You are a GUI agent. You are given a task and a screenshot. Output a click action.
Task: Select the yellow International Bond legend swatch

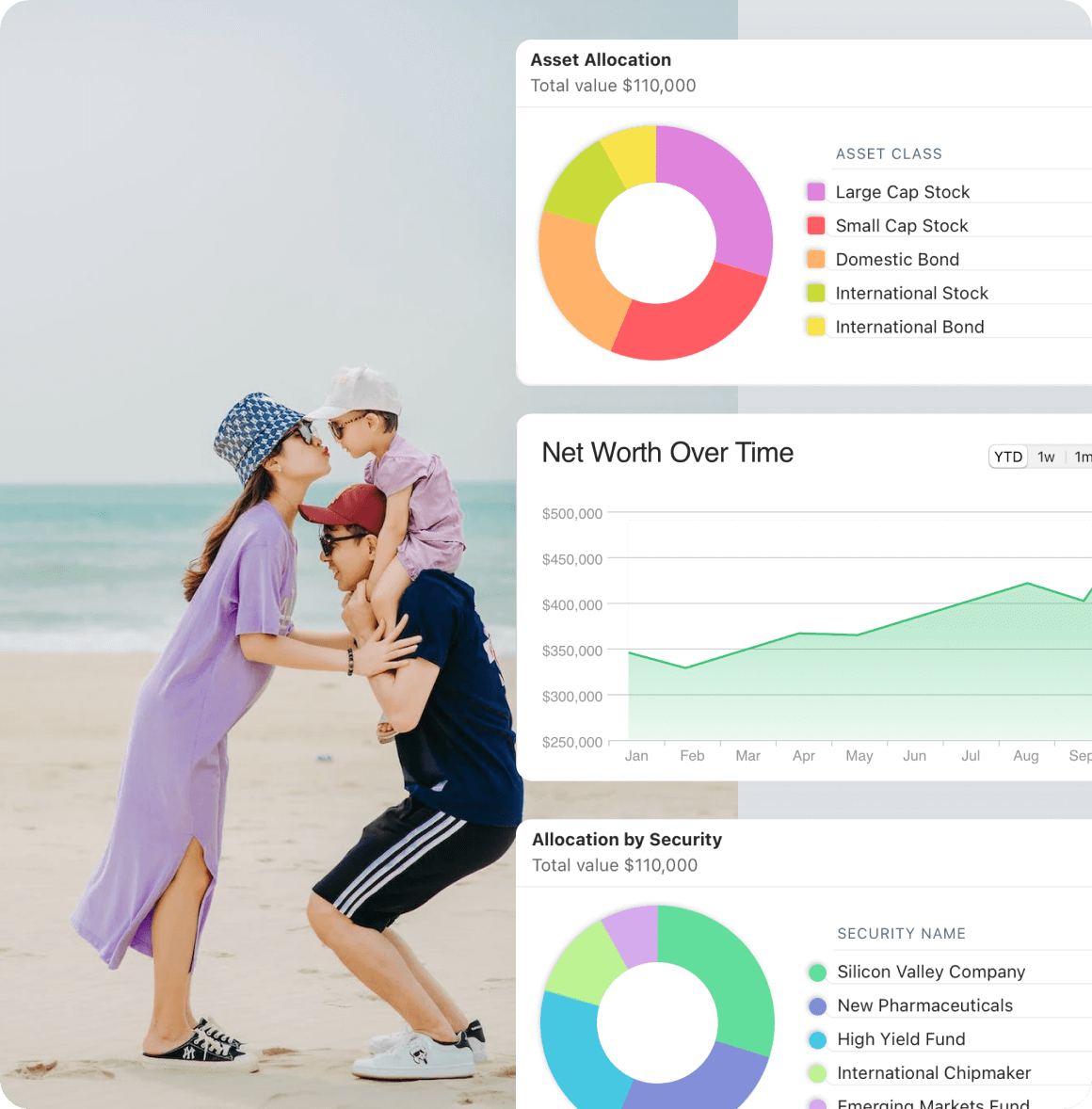[x=816, y=327]
